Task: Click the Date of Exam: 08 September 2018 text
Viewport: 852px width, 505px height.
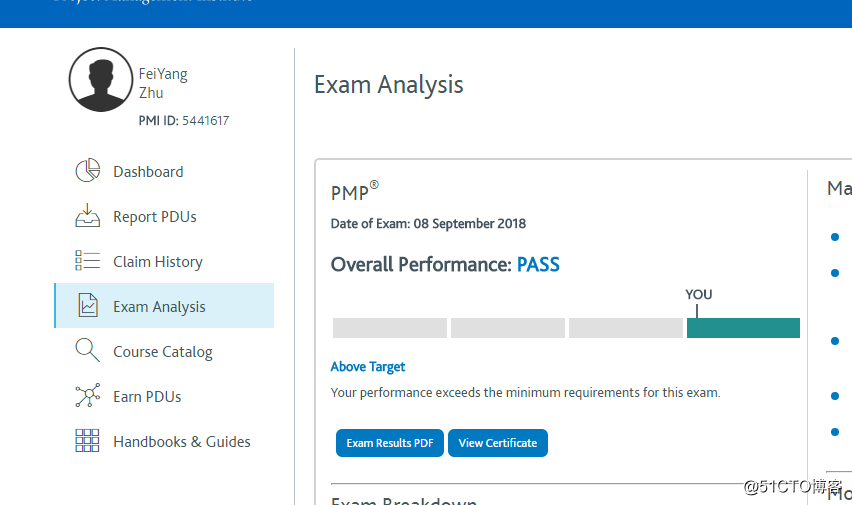Action: [428, 223]
